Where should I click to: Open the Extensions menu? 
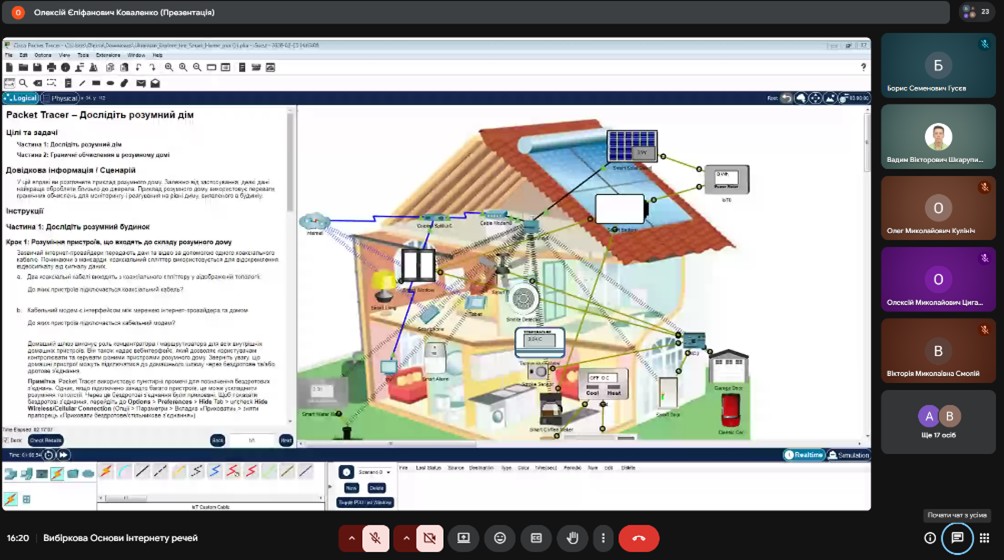(x=108, y=56)
